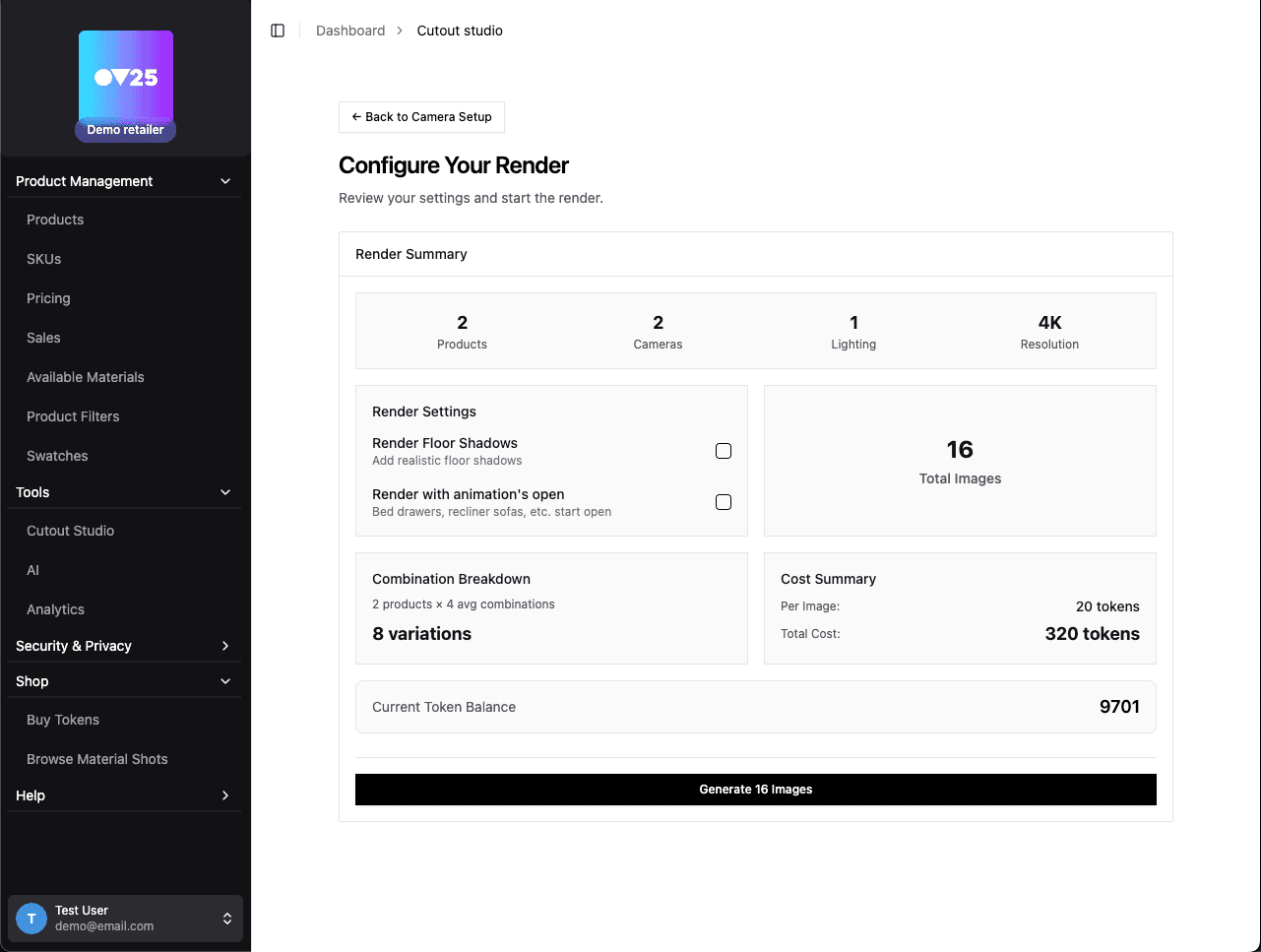Click the Current Token Balance row
The width and height of the screenshot is (1261, 952).
pyautogui.click(x=755, y=707)
